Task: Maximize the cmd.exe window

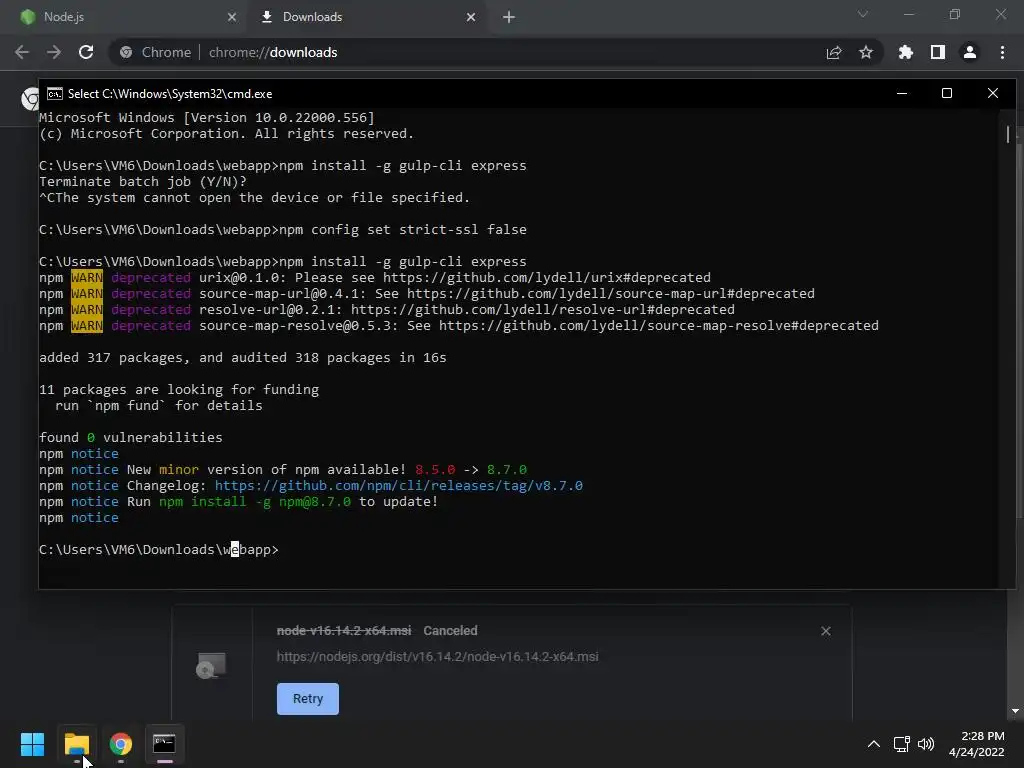Action: (947, 93)
